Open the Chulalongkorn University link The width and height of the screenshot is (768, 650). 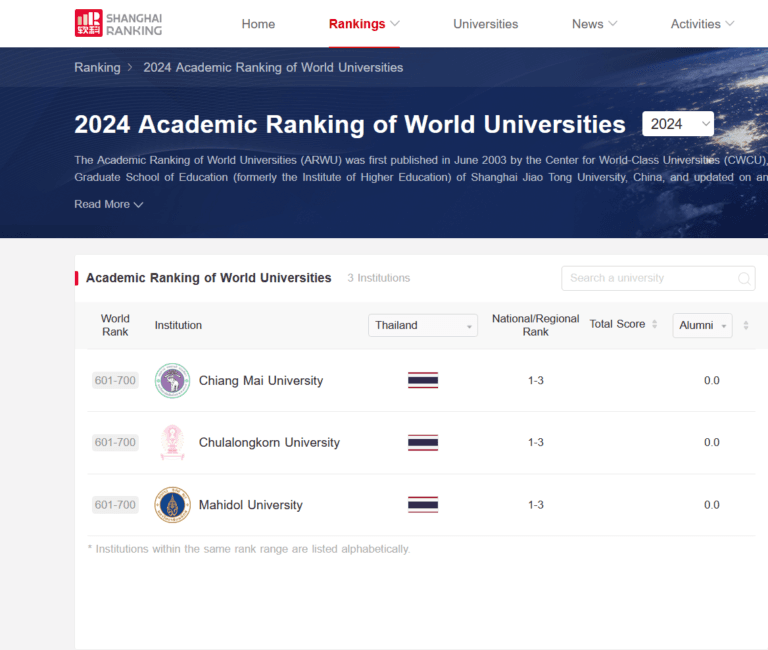(269, 442)
